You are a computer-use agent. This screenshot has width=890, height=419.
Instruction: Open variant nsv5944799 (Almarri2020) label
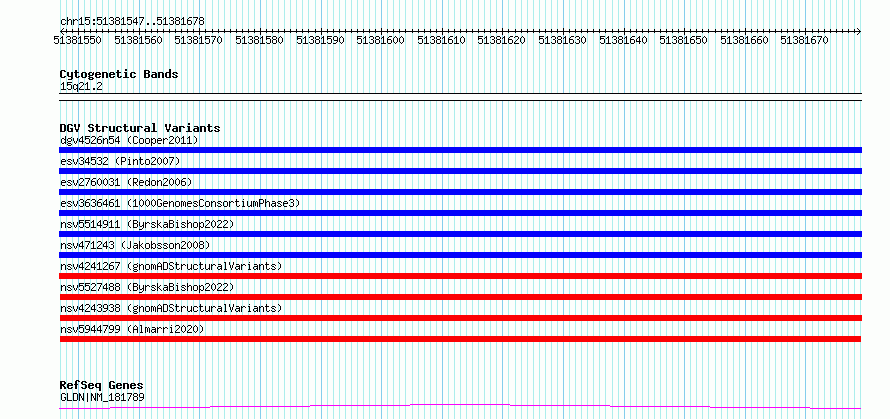[132, 329]
